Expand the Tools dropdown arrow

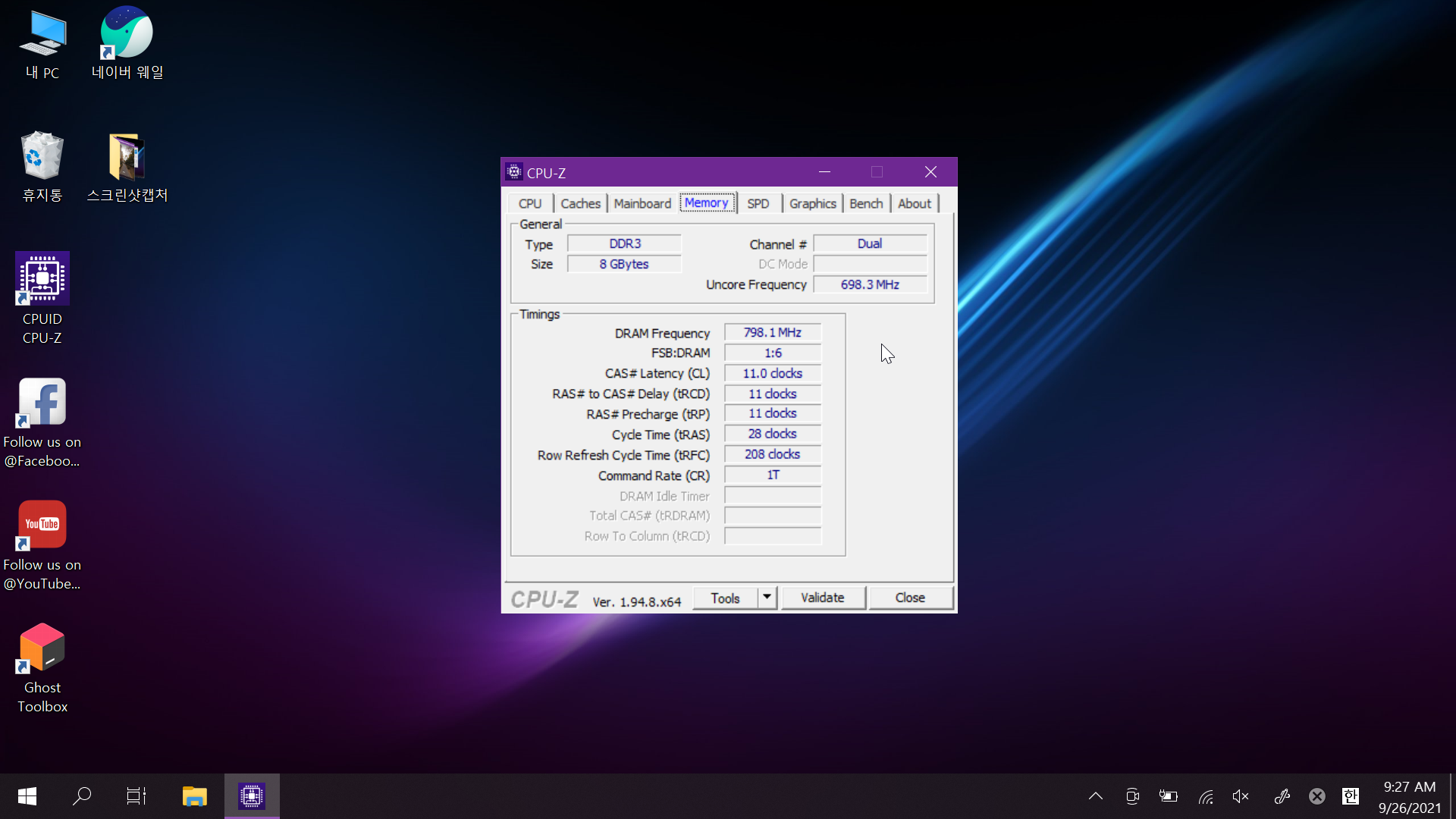pyautogui.click(x=767, y=598)
